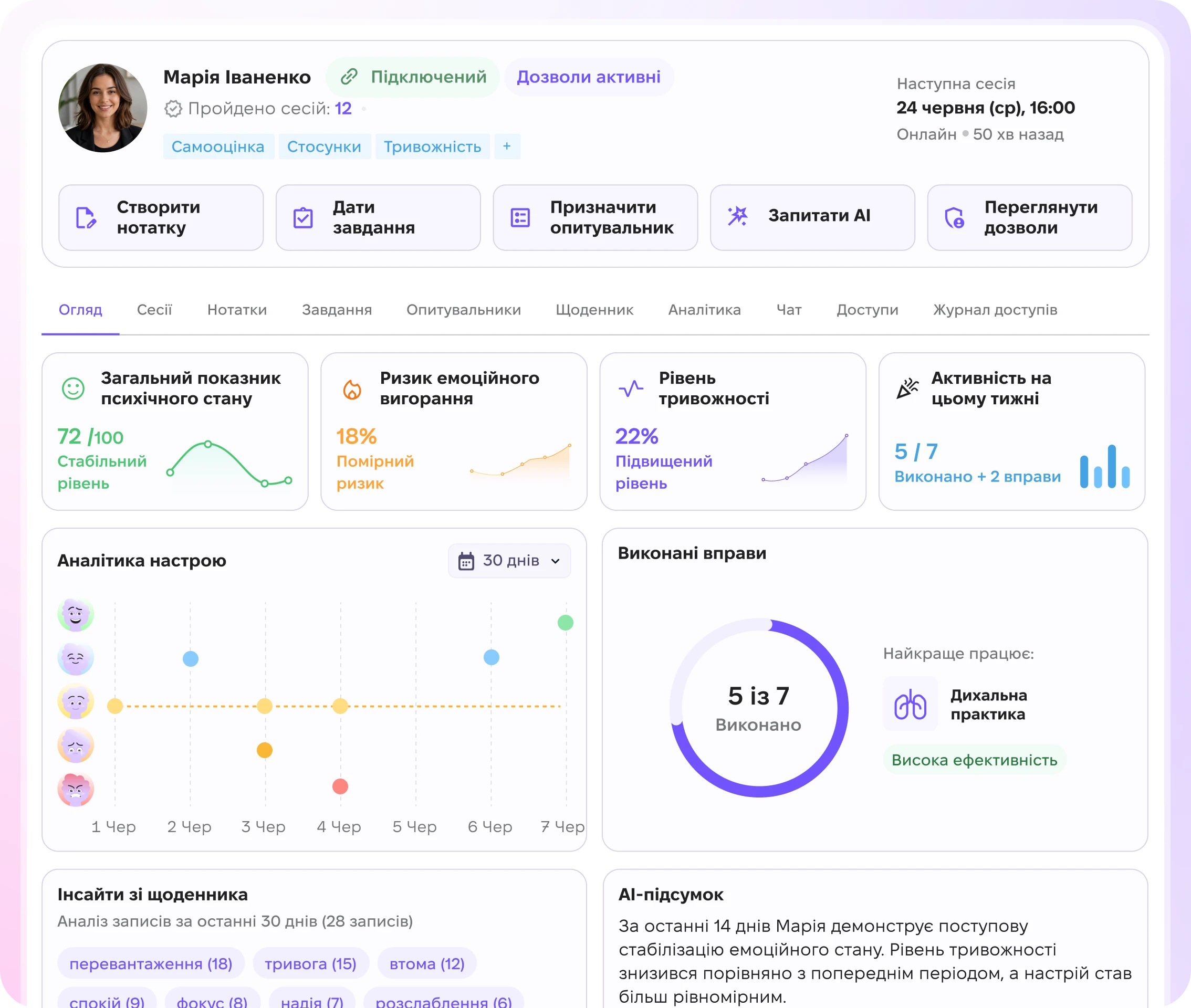Image resolution: width=1191 pixels, height=1008 pixels.
Task: Click the questionnaire list icon
Action: [x=520, y=218]
